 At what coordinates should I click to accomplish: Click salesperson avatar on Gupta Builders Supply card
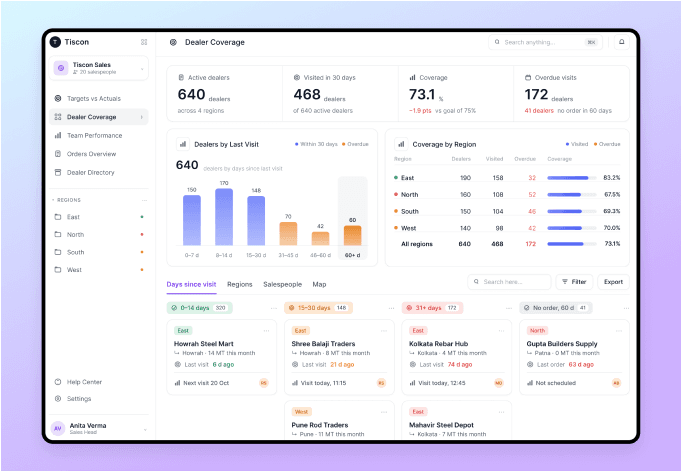click(616, 383)
